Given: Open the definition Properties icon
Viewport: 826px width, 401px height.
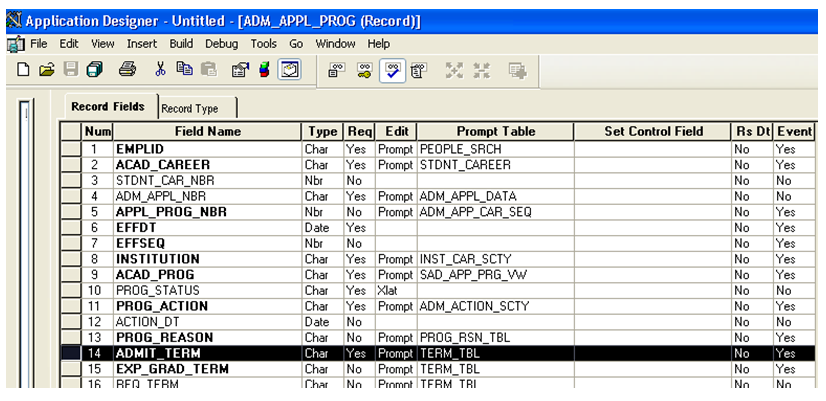Looking at the screenshot, I should click(x=240, y=70).
